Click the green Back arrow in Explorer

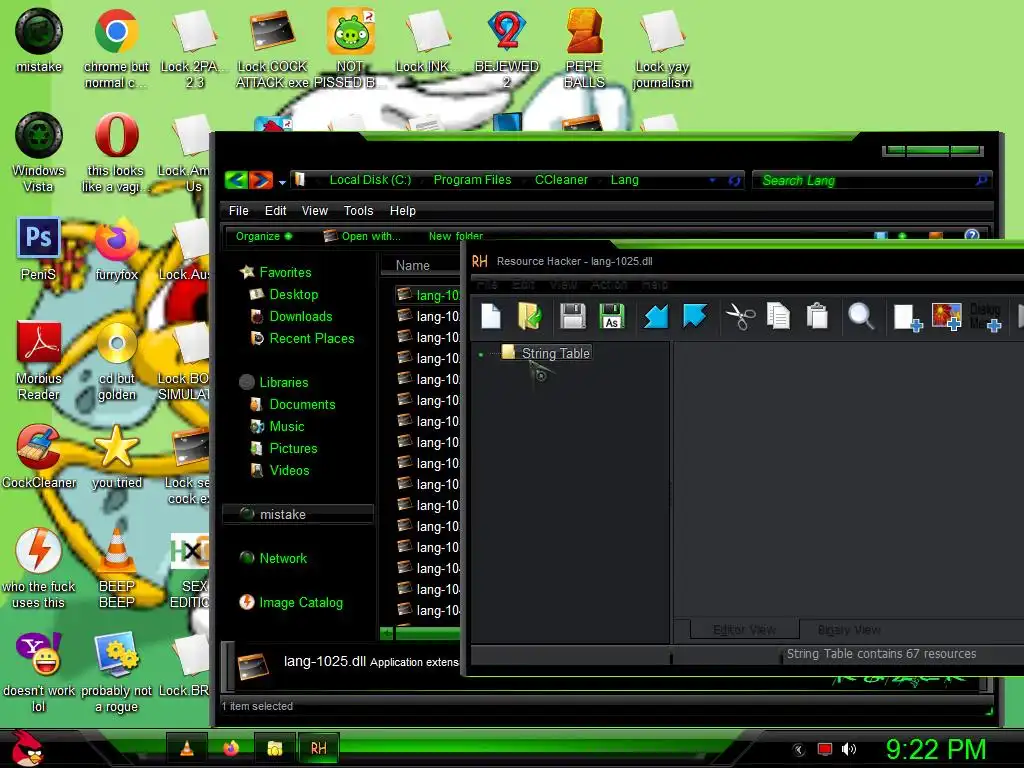tap(236, 180)
